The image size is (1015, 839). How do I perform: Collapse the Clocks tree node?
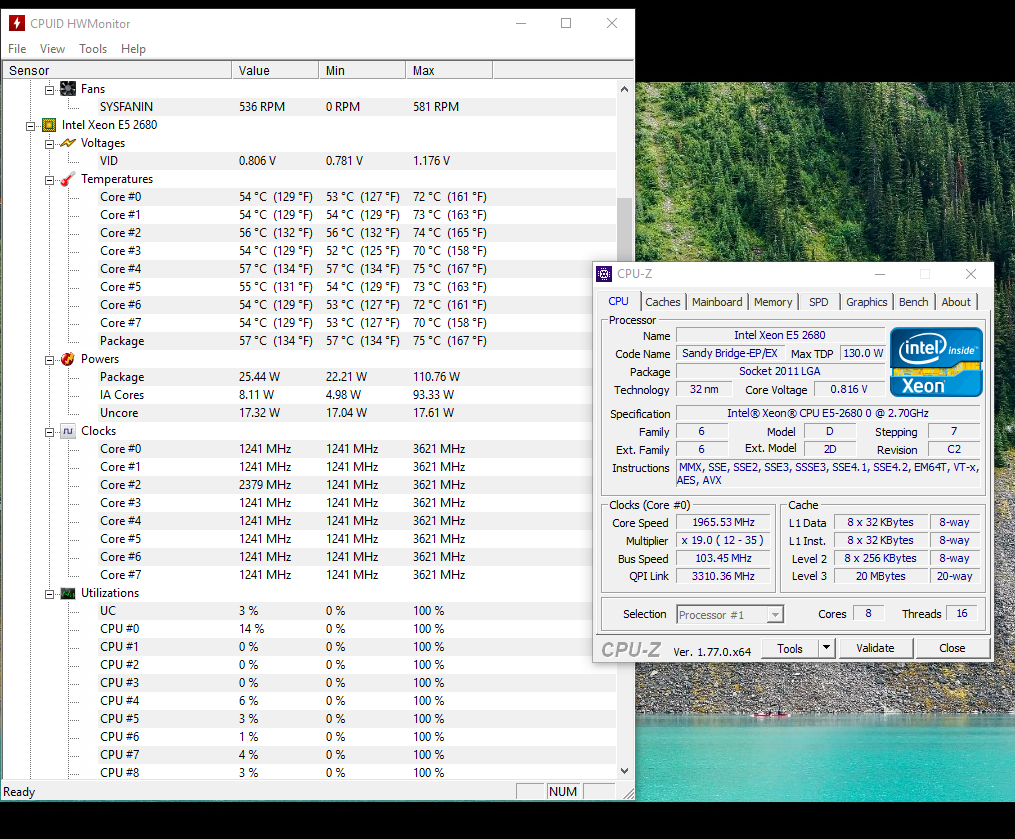[49, 432]
